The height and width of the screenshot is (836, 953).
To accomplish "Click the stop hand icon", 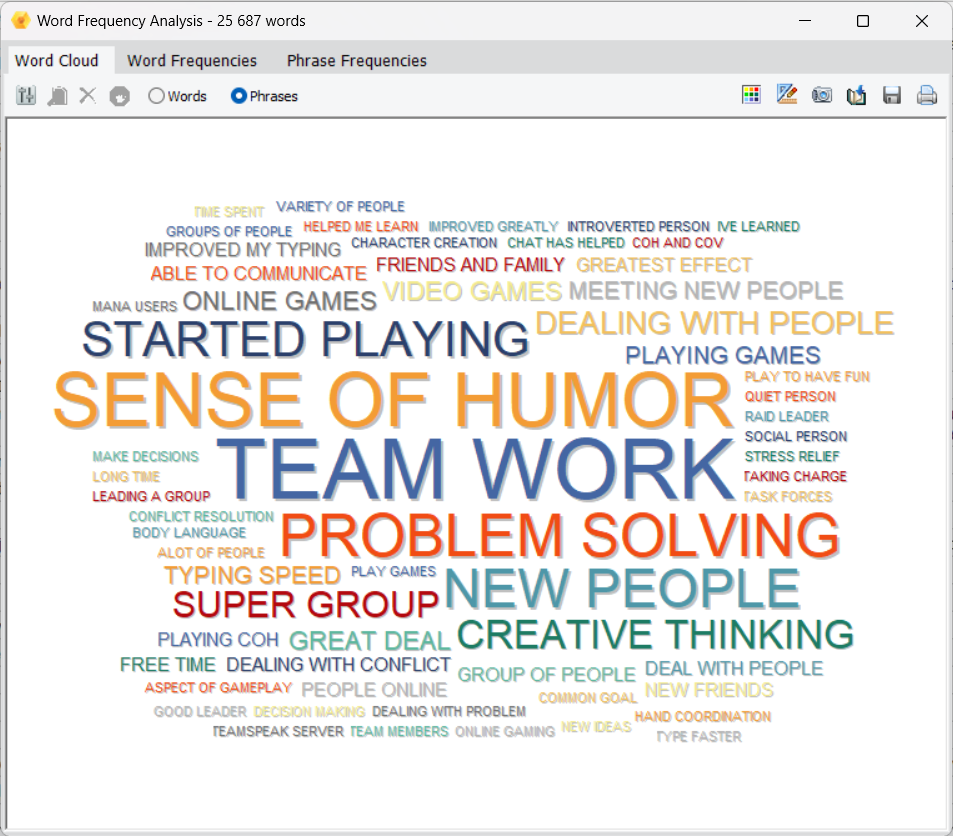I will [x=120, y=96].
